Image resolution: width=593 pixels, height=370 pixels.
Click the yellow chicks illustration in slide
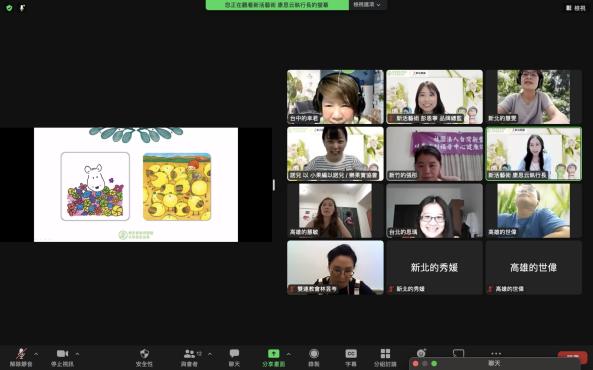177,187
